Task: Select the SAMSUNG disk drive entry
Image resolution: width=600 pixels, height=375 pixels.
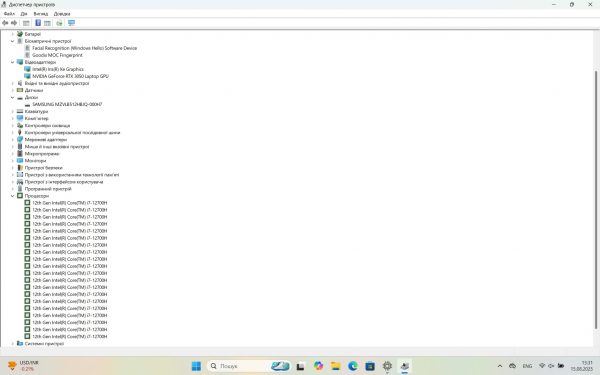Action: point(67,104)
